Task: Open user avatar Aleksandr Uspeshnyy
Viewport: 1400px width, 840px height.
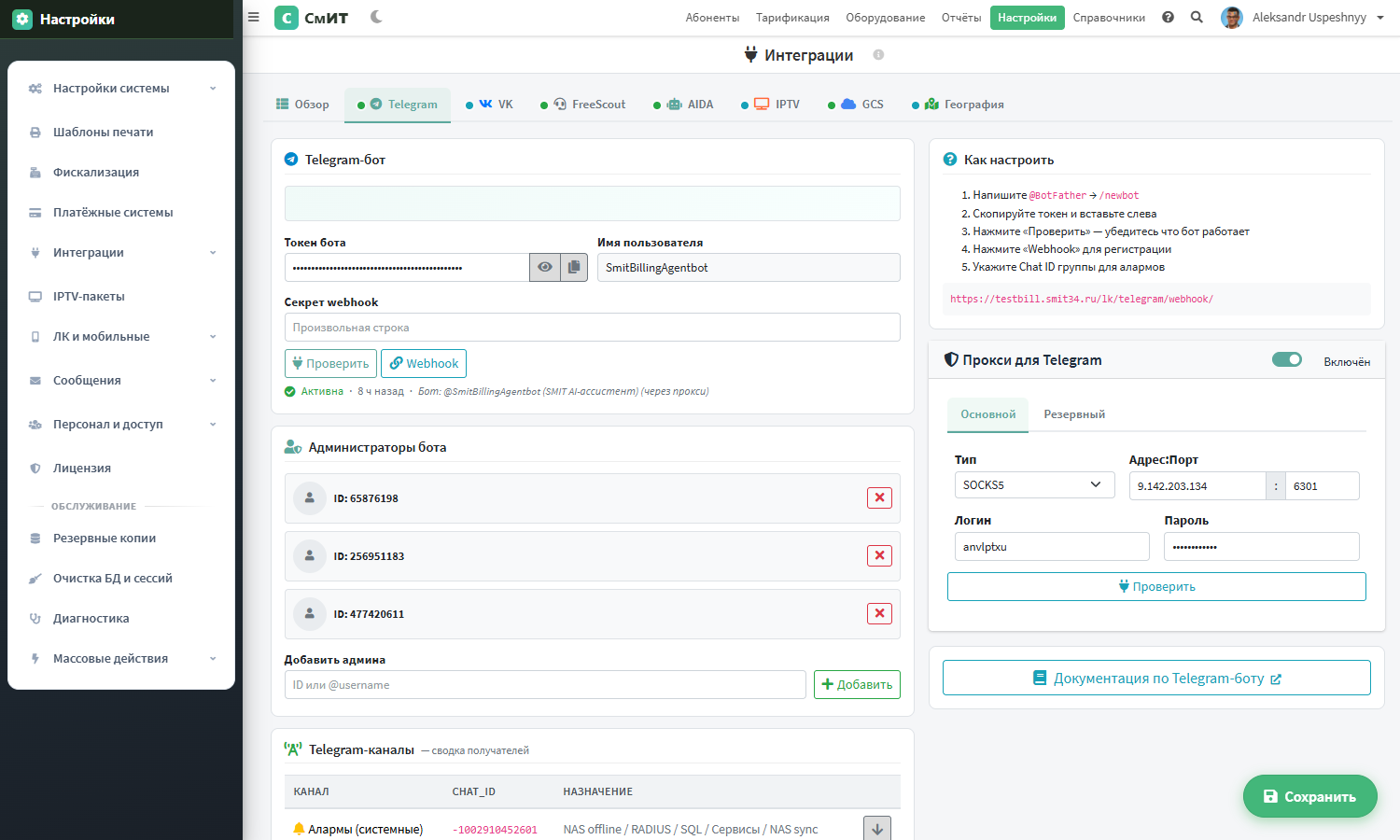Action: 1232,18
